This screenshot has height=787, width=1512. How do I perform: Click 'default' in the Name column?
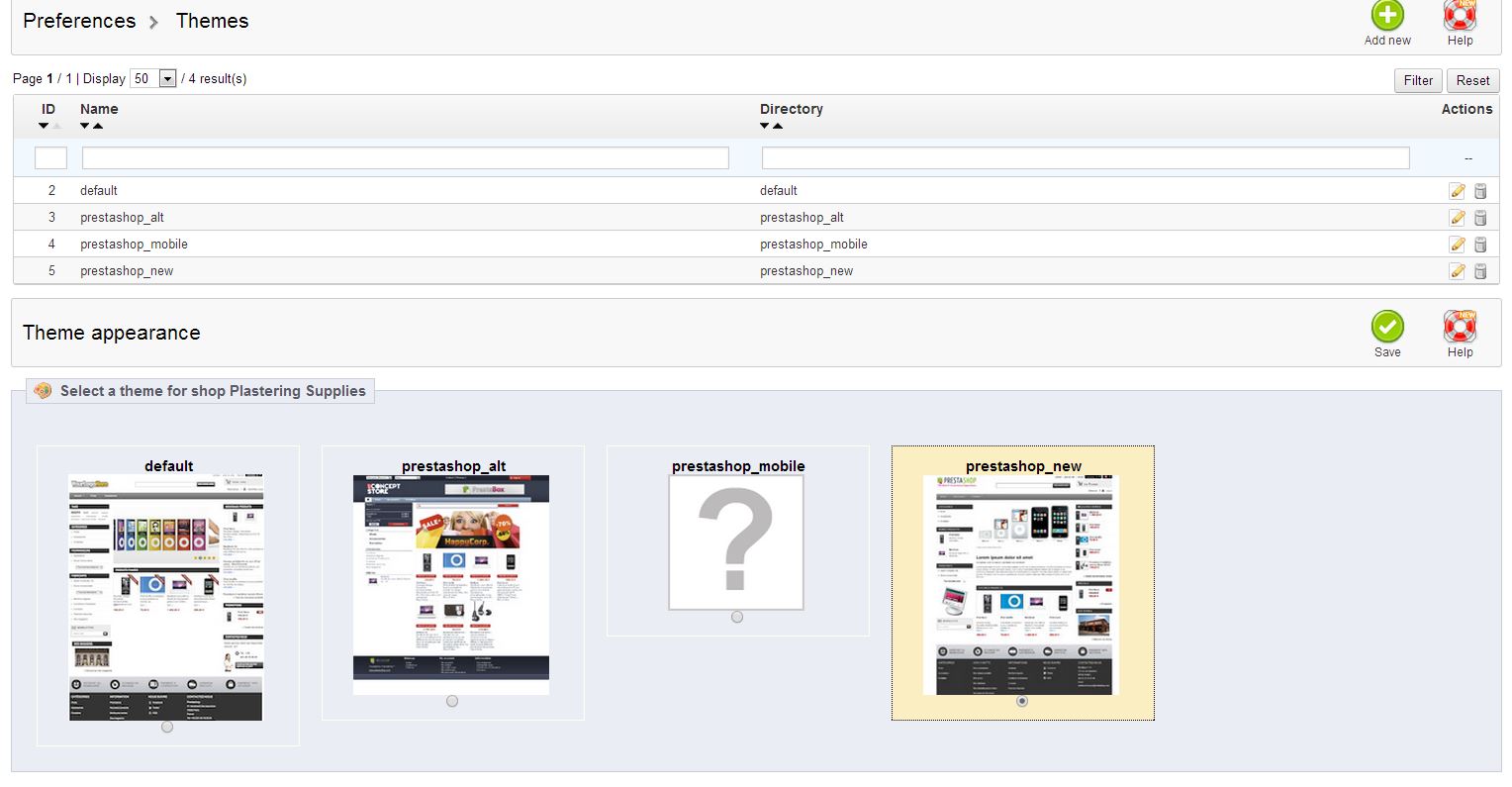point(99,191)
